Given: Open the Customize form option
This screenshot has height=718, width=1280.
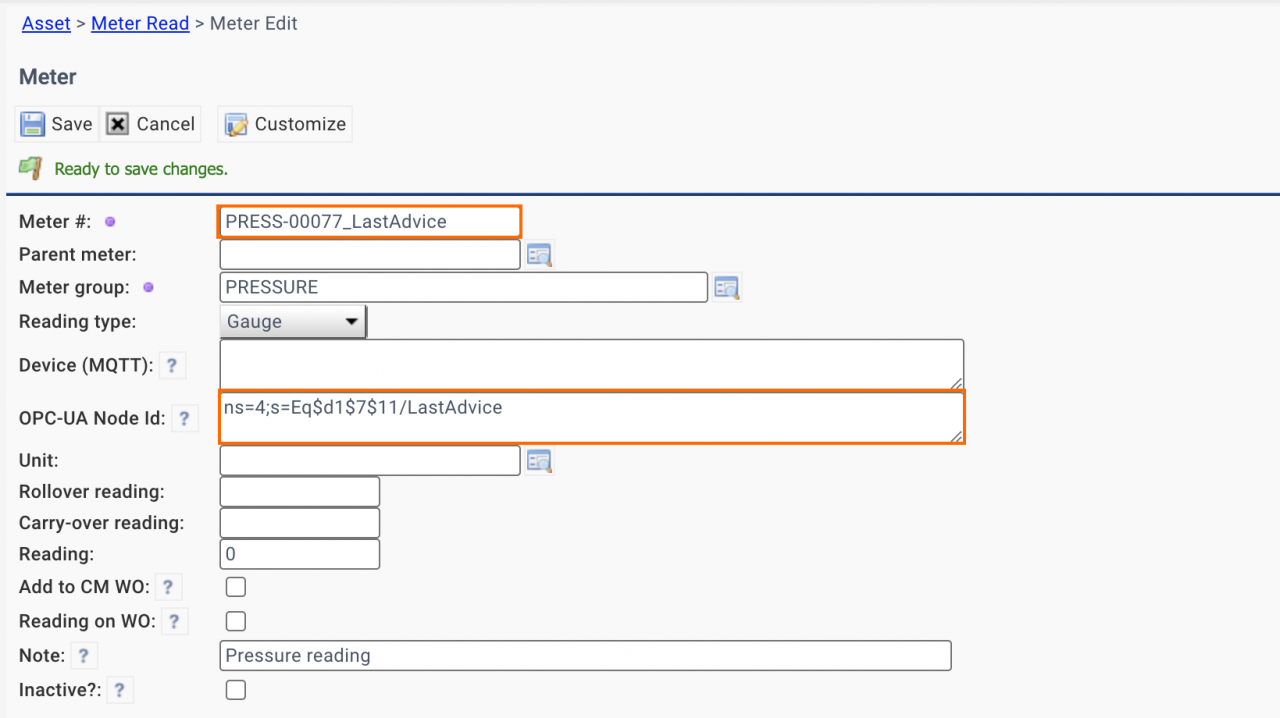Looking at the screenshot, I should pyautogui.click(x=285, y=124).
